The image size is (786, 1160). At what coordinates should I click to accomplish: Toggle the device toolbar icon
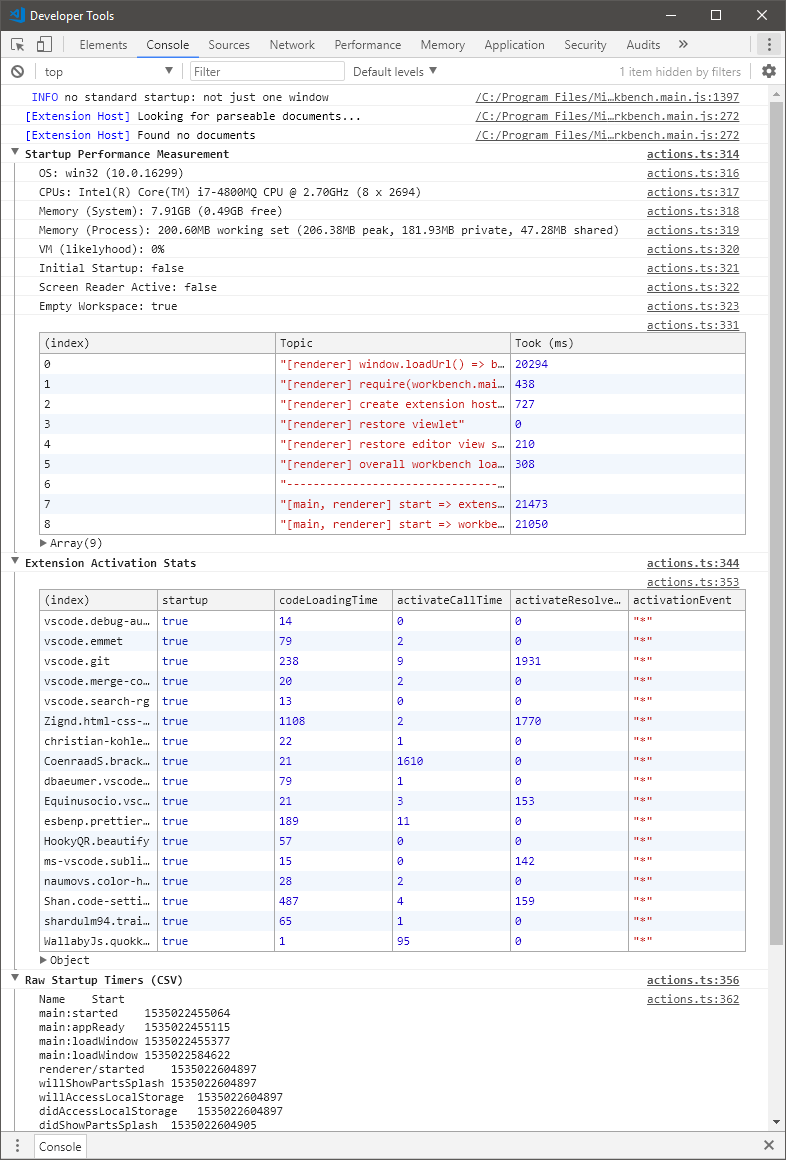45,44
